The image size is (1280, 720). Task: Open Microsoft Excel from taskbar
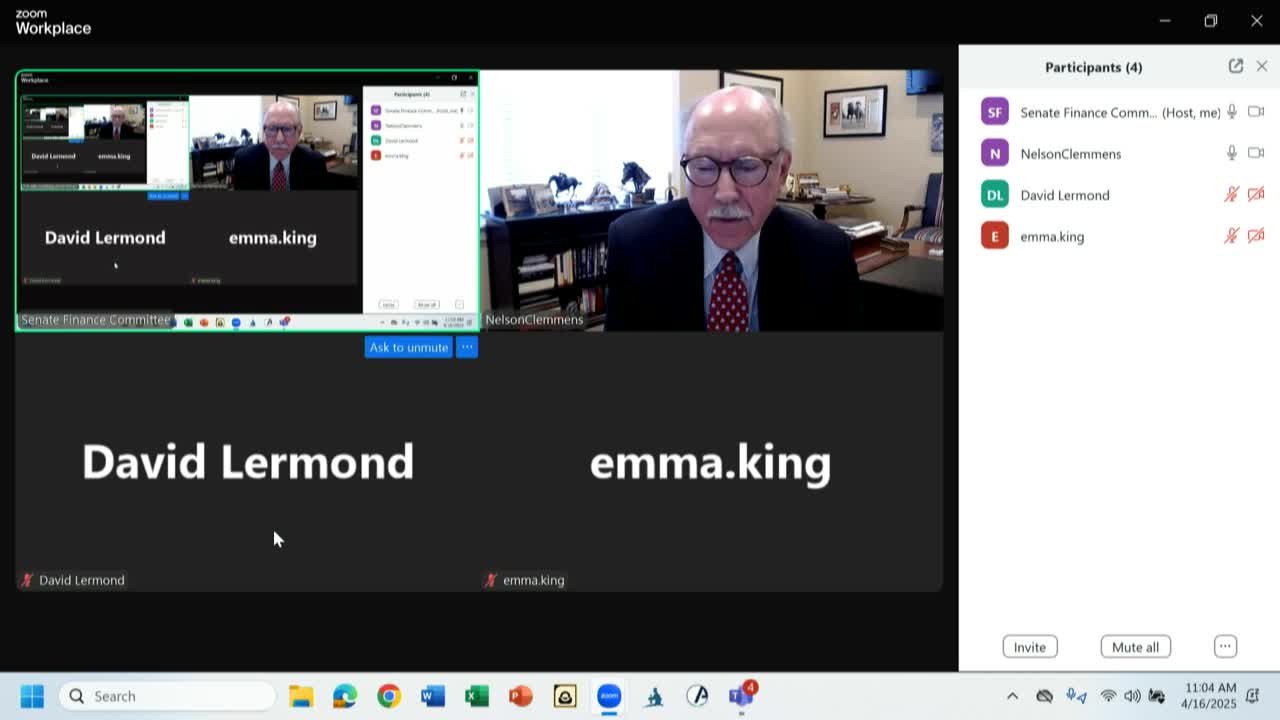477,696
